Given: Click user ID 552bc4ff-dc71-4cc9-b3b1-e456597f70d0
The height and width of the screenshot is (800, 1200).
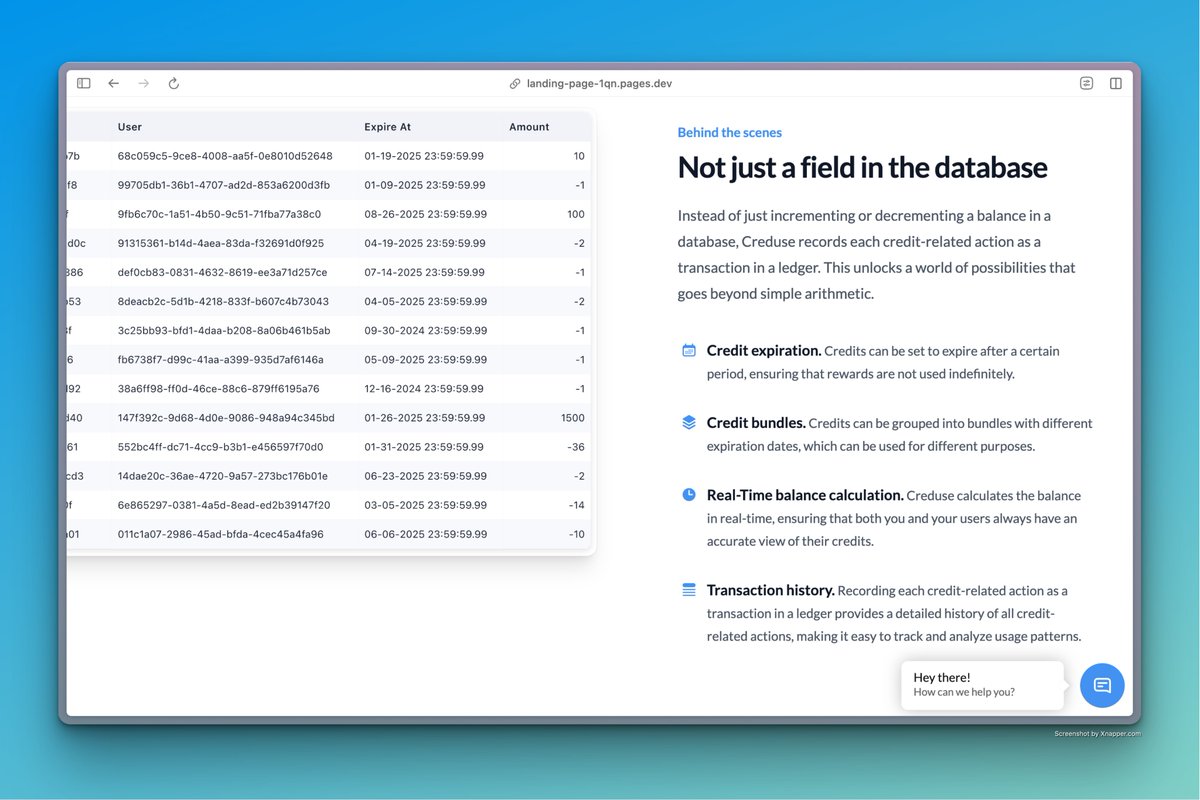Looking at the screenshot, I should 221,446.
